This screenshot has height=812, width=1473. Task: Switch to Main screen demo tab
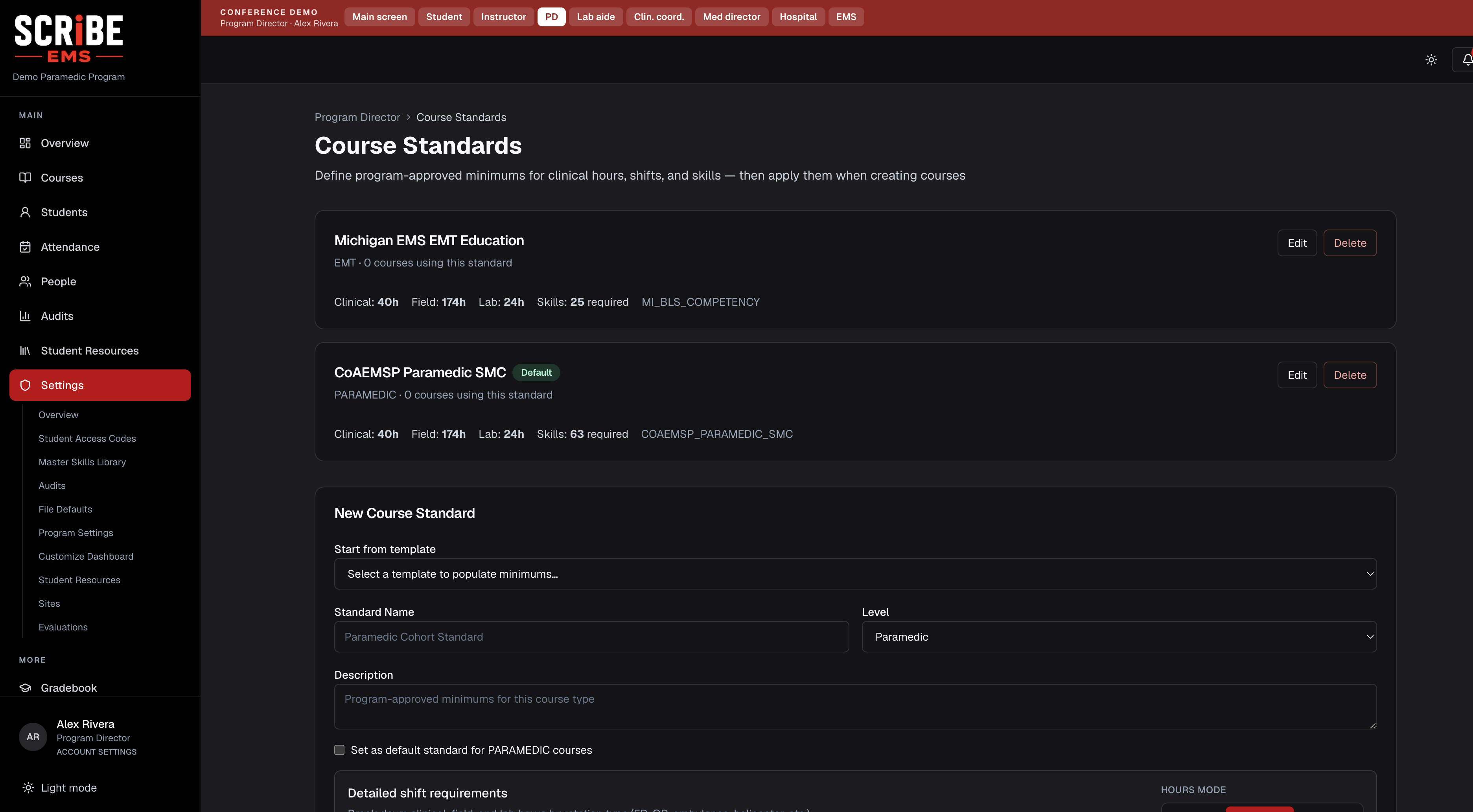point(380,17)
